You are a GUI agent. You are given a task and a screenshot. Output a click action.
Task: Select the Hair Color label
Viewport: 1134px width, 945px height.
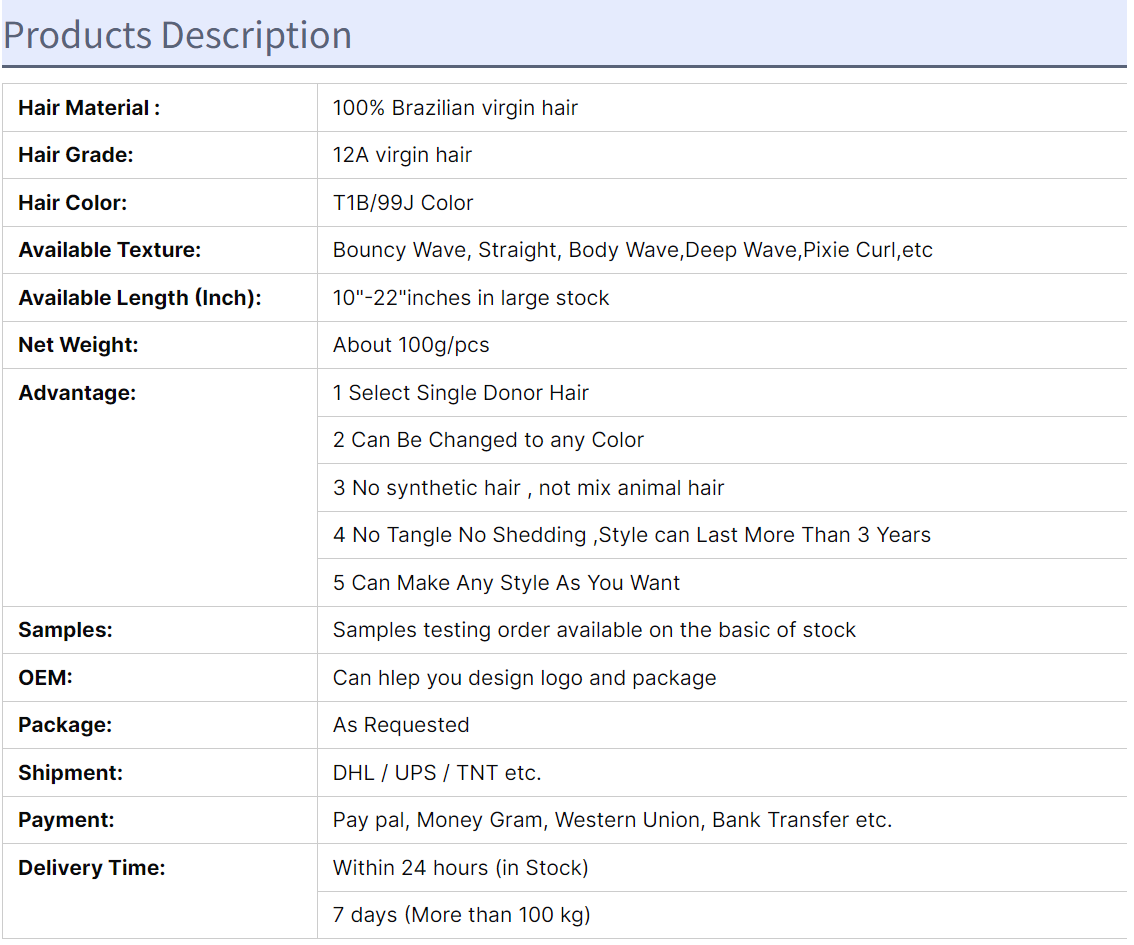pos(72,202)
